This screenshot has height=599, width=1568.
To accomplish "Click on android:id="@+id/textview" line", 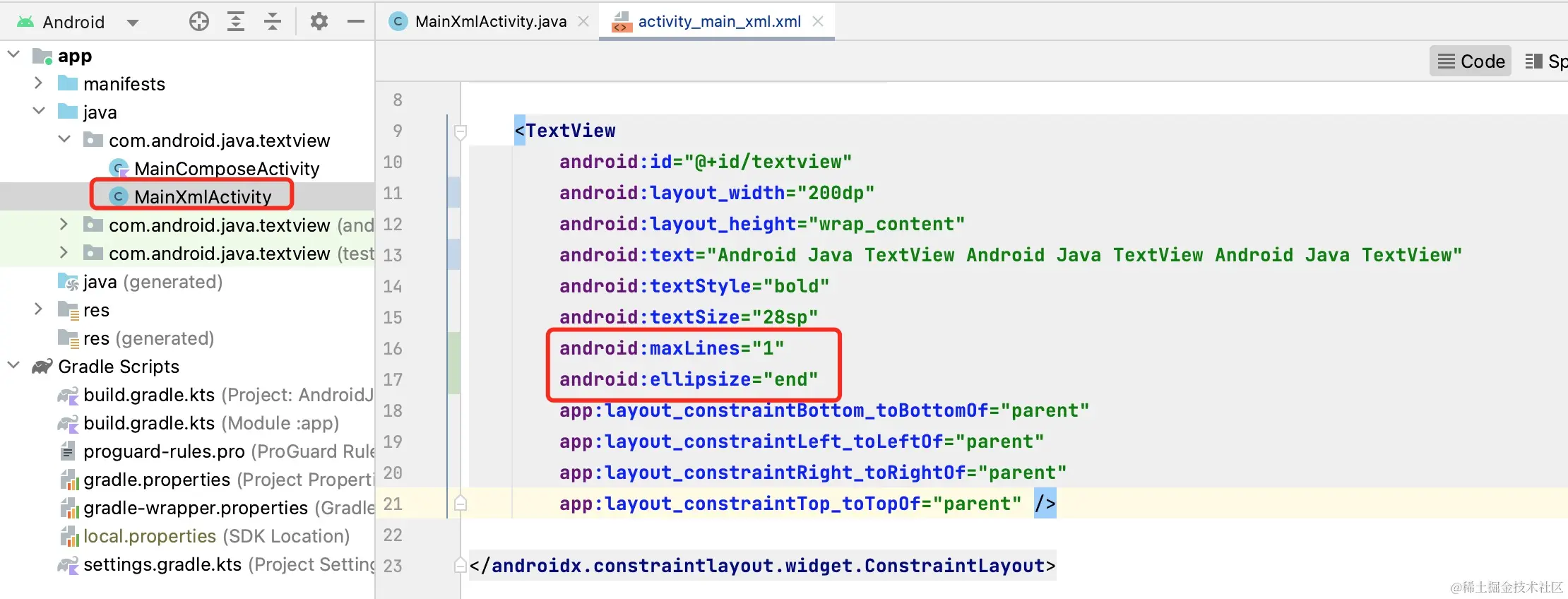I will click(706, 162).
